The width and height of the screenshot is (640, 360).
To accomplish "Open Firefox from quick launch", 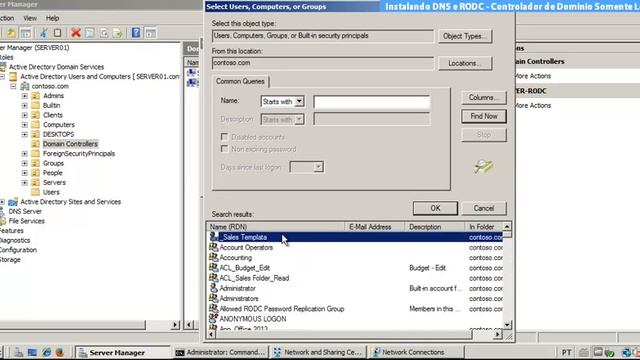I will click(x=60, y=352).
